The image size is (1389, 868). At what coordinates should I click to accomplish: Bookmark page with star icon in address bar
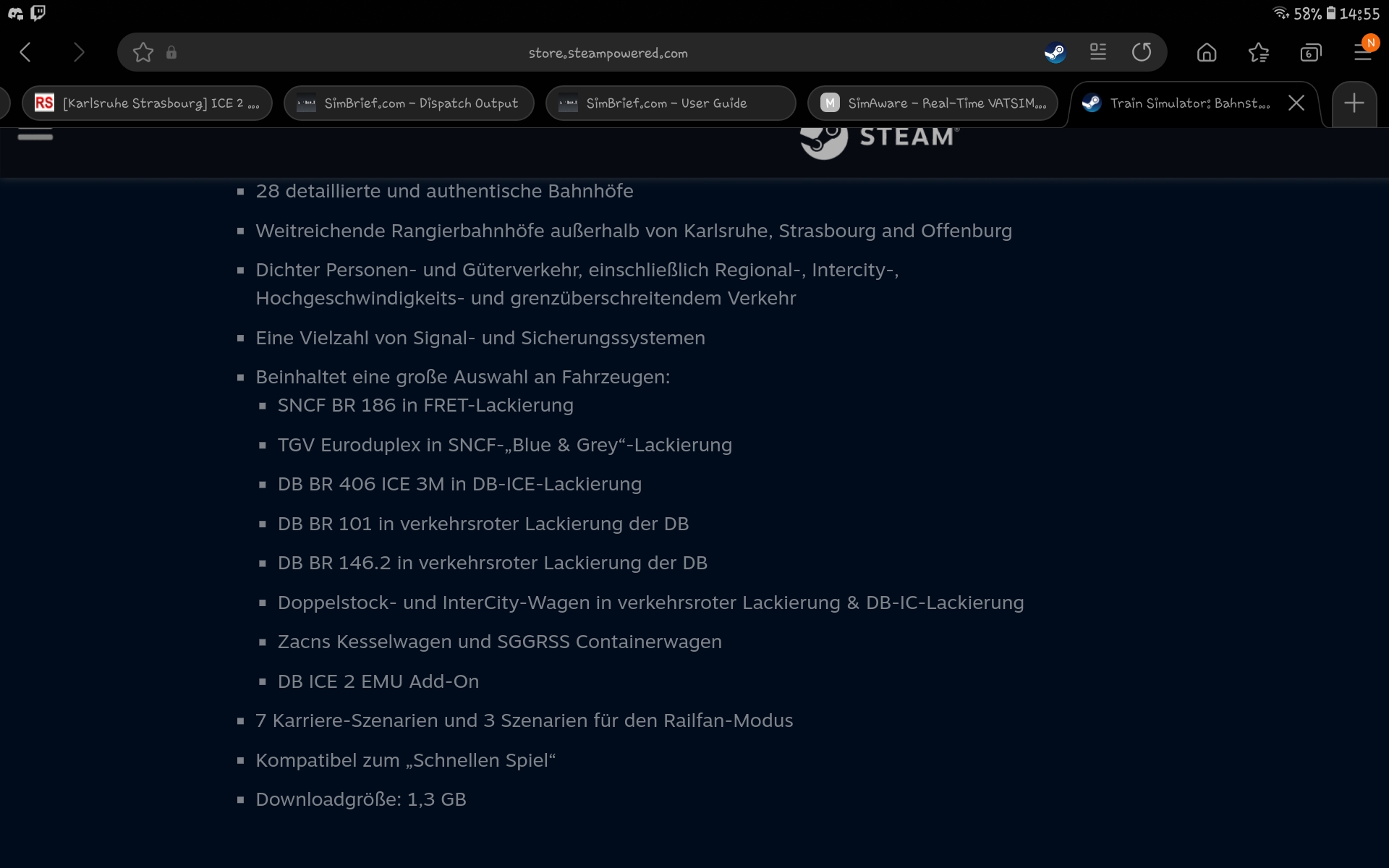pyautogui.click(x=143, y=52)
